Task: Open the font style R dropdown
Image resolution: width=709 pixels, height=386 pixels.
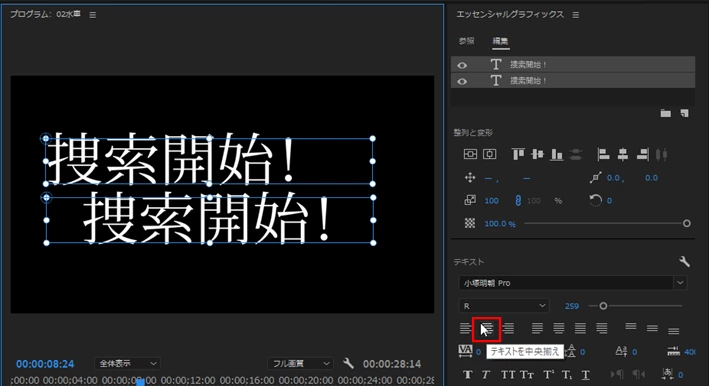Action: tap(504, 306)
